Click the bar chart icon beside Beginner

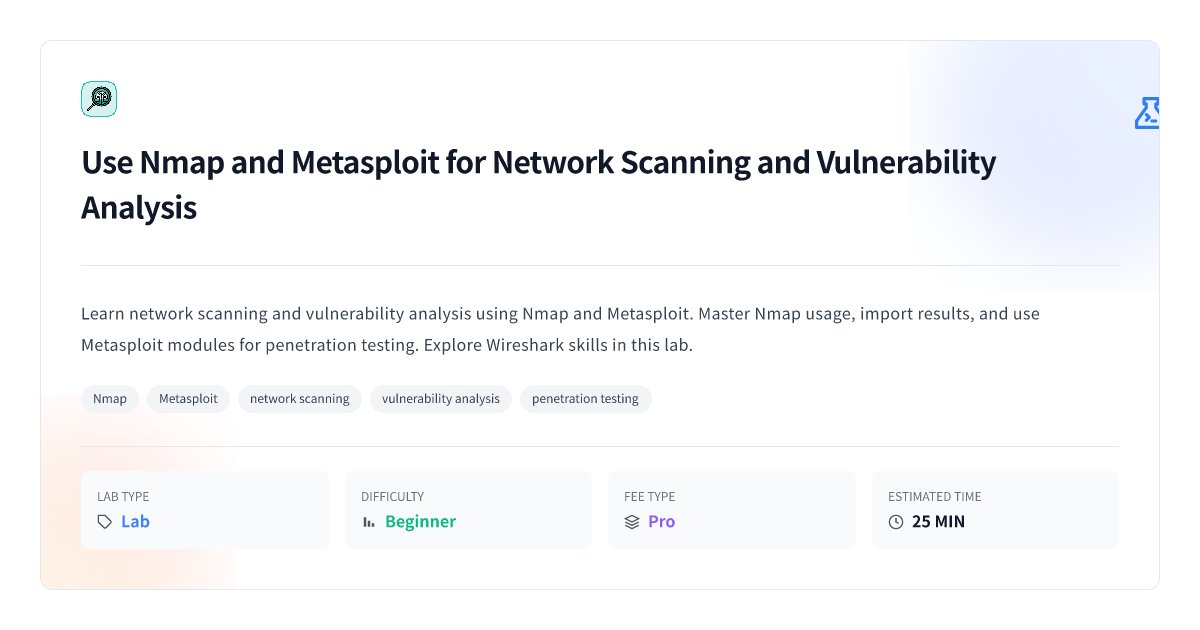point(369,522)
